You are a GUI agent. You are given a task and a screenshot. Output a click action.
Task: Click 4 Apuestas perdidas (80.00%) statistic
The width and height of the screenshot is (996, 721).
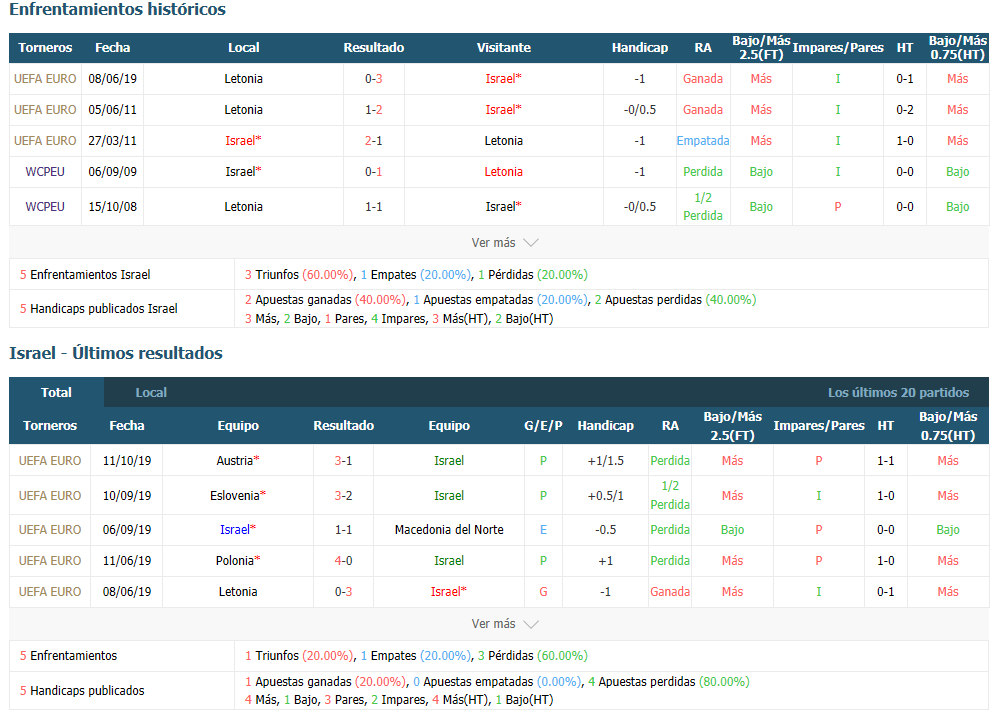click(669, 682)
